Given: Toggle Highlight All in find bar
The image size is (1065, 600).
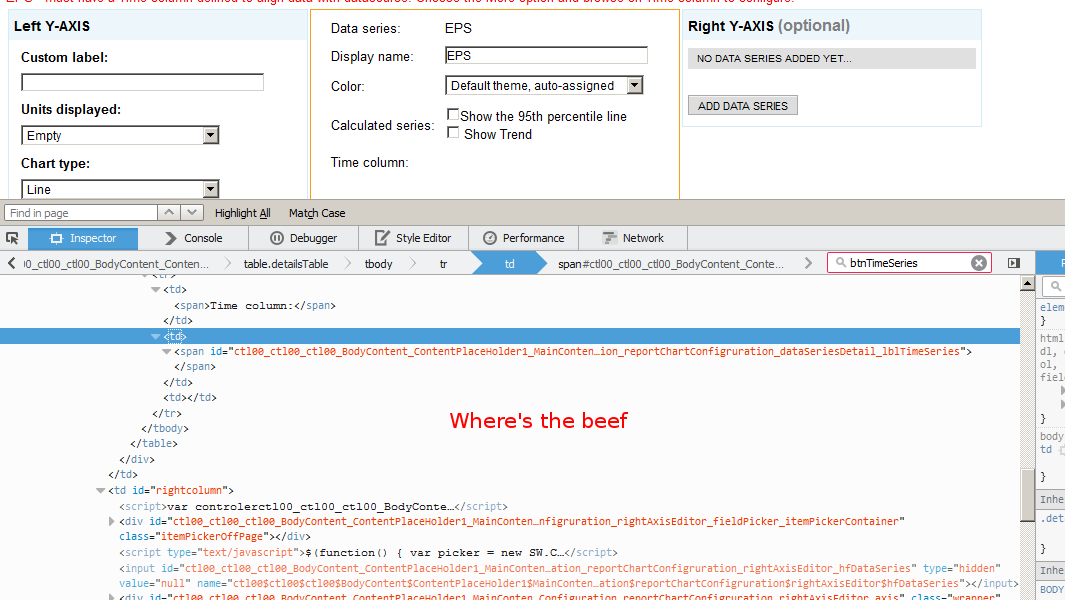Looking at the screenshot, I should point(242,213).
